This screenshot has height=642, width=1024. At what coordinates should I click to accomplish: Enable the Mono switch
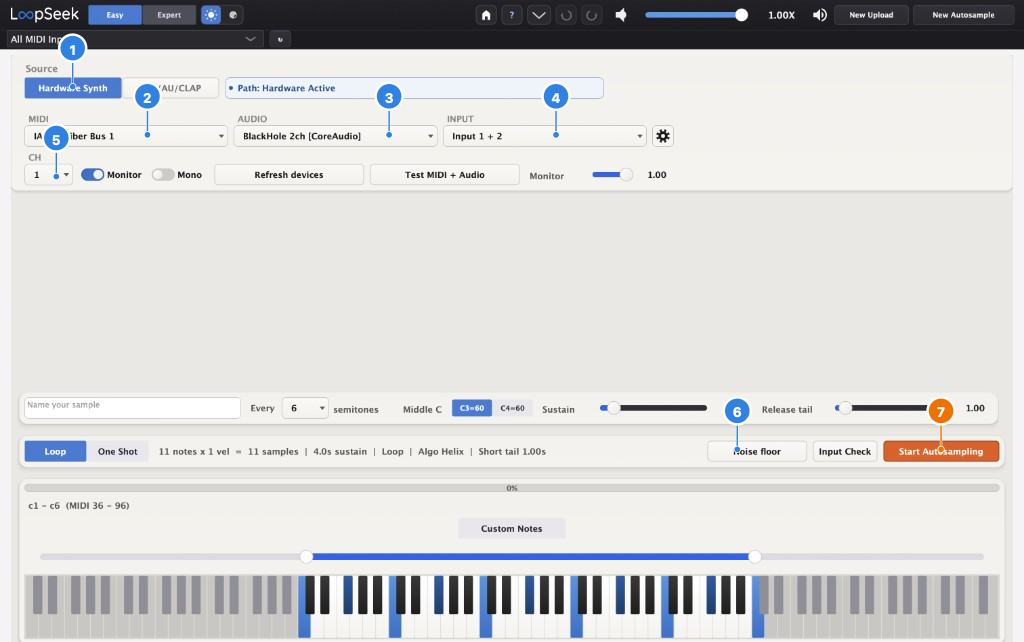[x=163, y=174]
